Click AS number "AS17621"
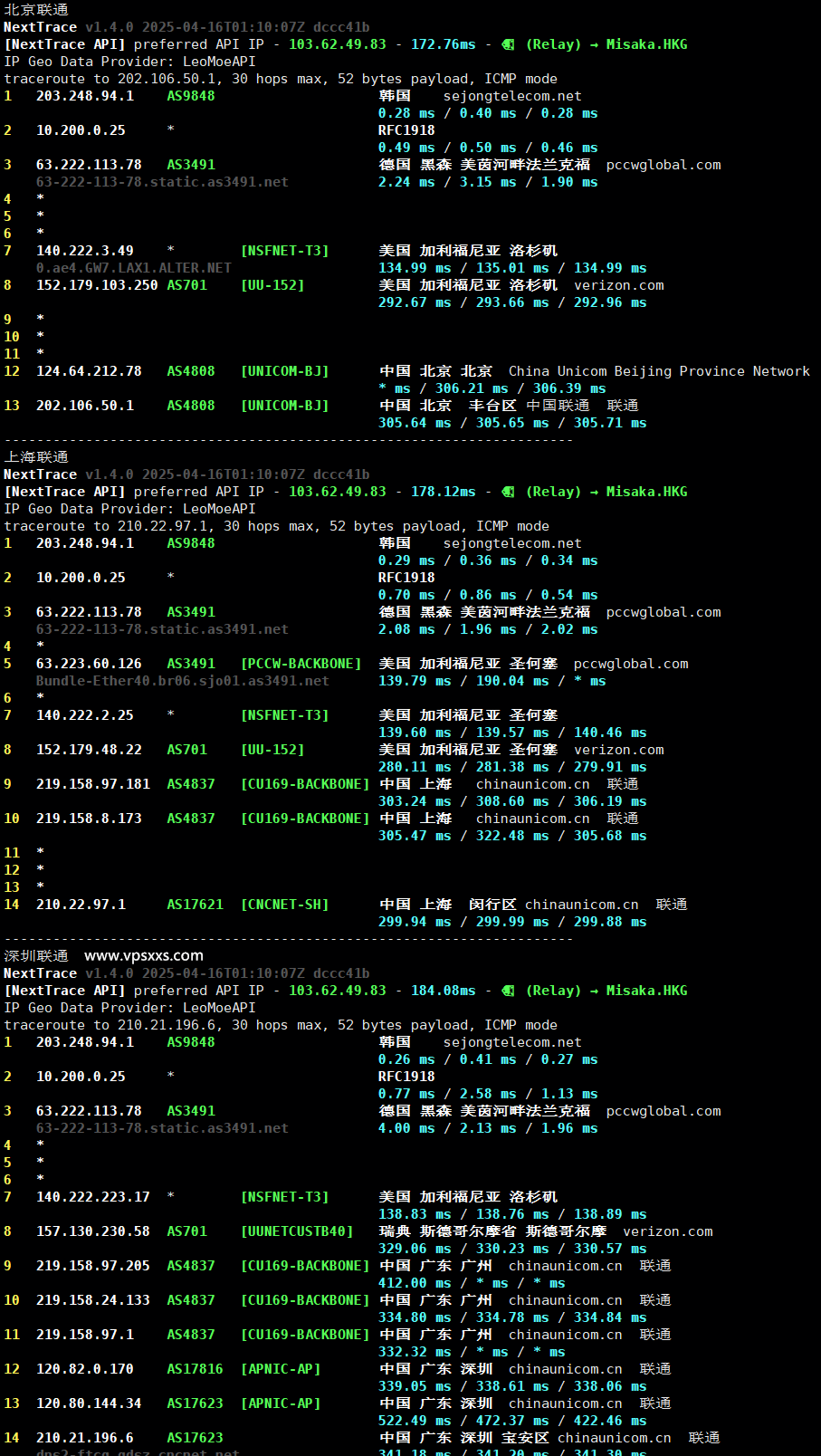This screenshot has height=1456, width=821. [195, 905]
